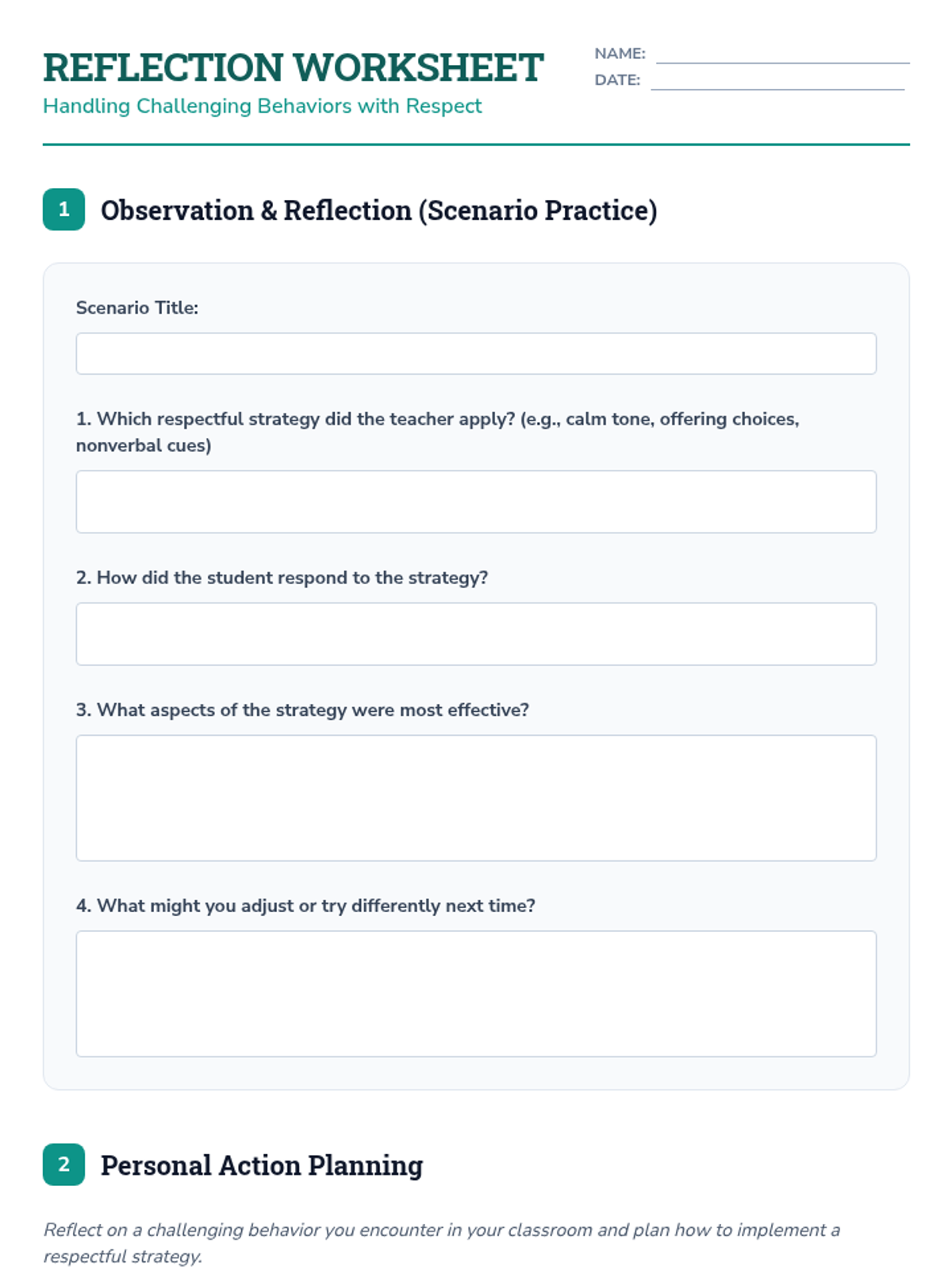
Task: Focus the adjust or try differently answer box
Action: [x=476, y=994]
